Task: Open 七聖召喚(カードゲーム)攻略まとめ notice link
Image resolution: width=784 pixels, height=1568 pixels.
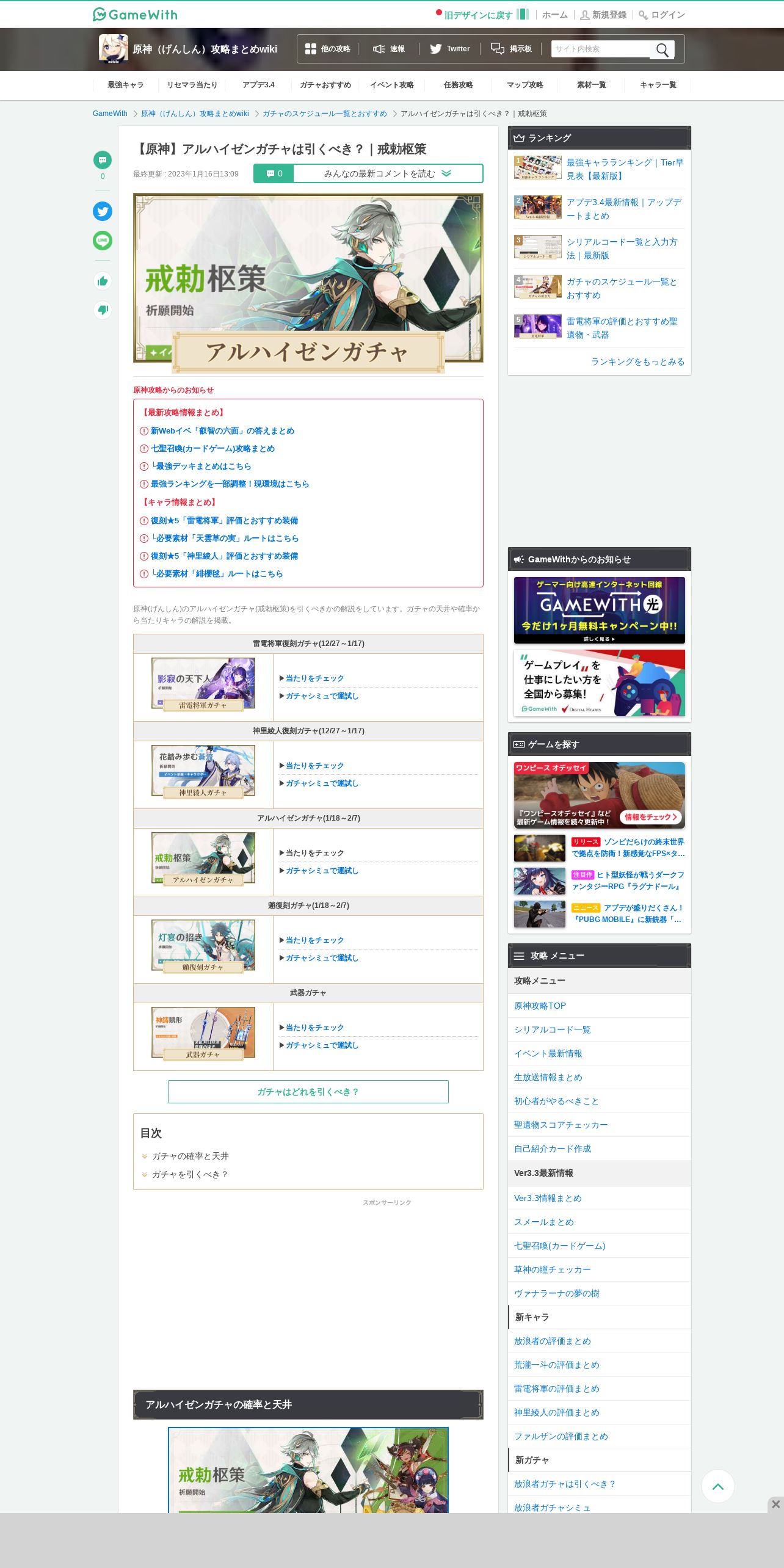Action: coord(212,449)
